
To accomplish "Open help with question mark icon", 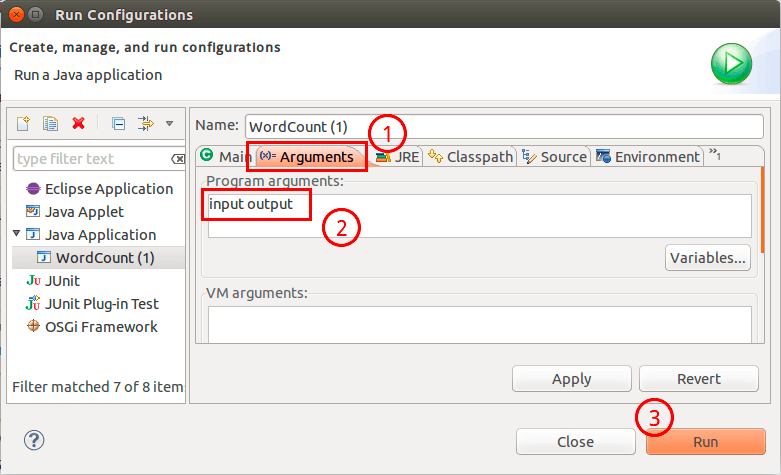I will tap(34, 440).
